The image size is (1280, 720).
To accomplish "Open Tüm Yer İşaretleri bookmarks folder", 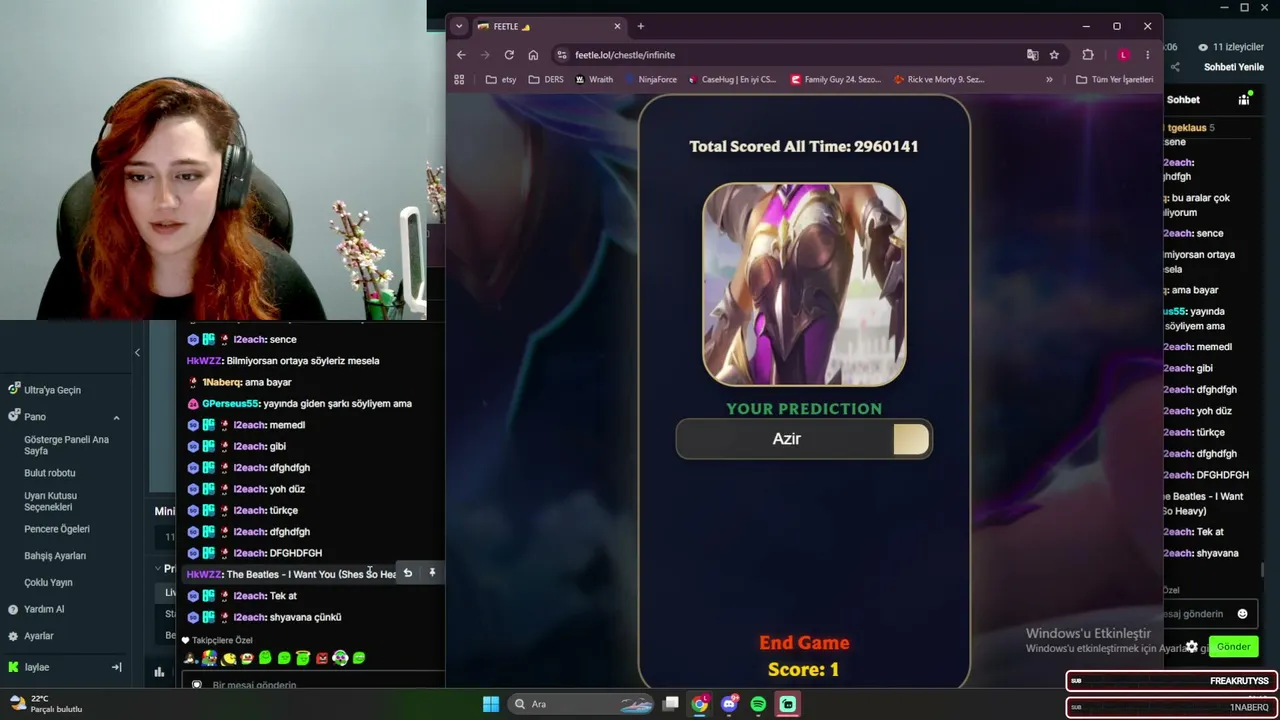I will [x=1114, y=79].
